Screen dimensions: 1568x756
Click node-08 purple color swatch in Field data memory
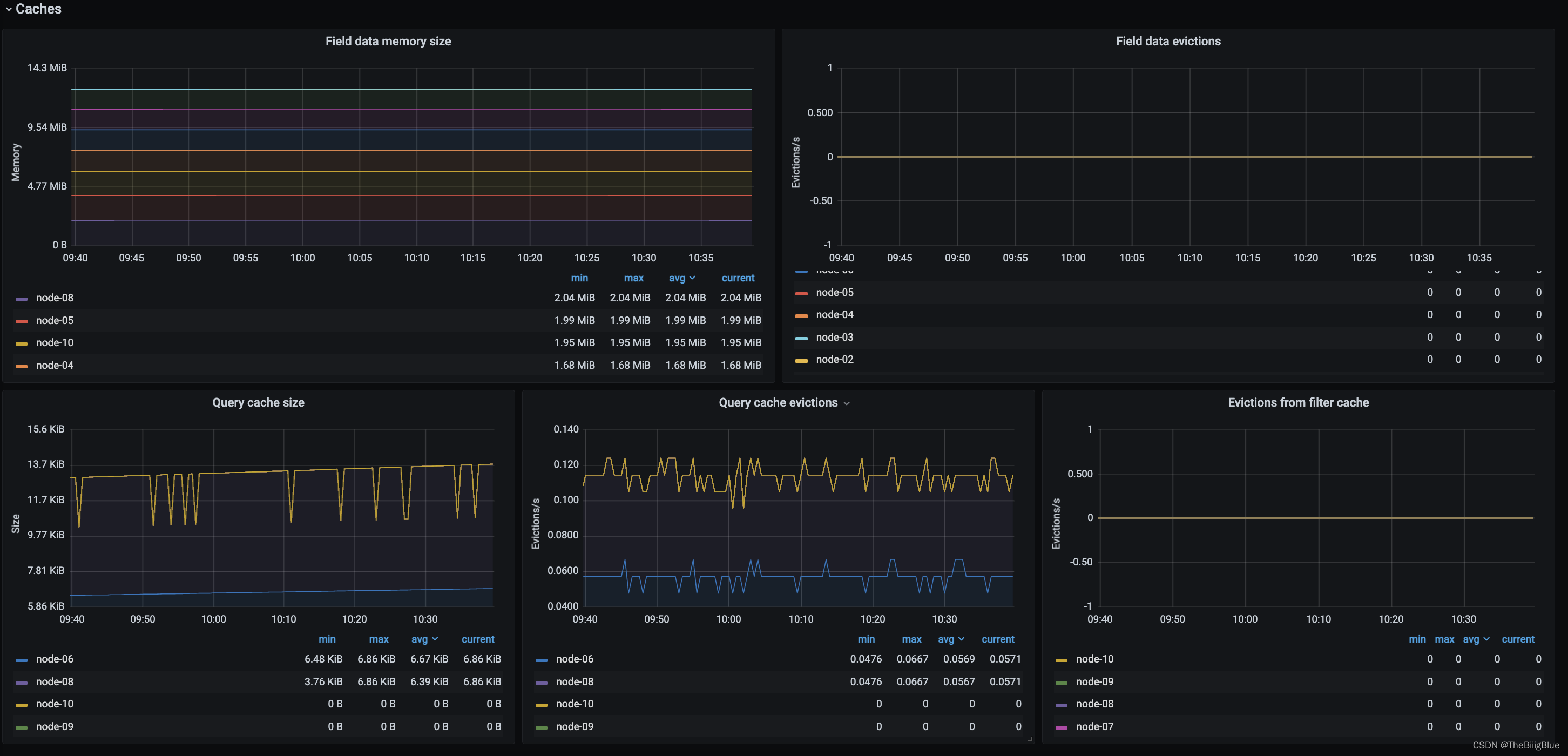pyautogui.click(x=21, y=299)
